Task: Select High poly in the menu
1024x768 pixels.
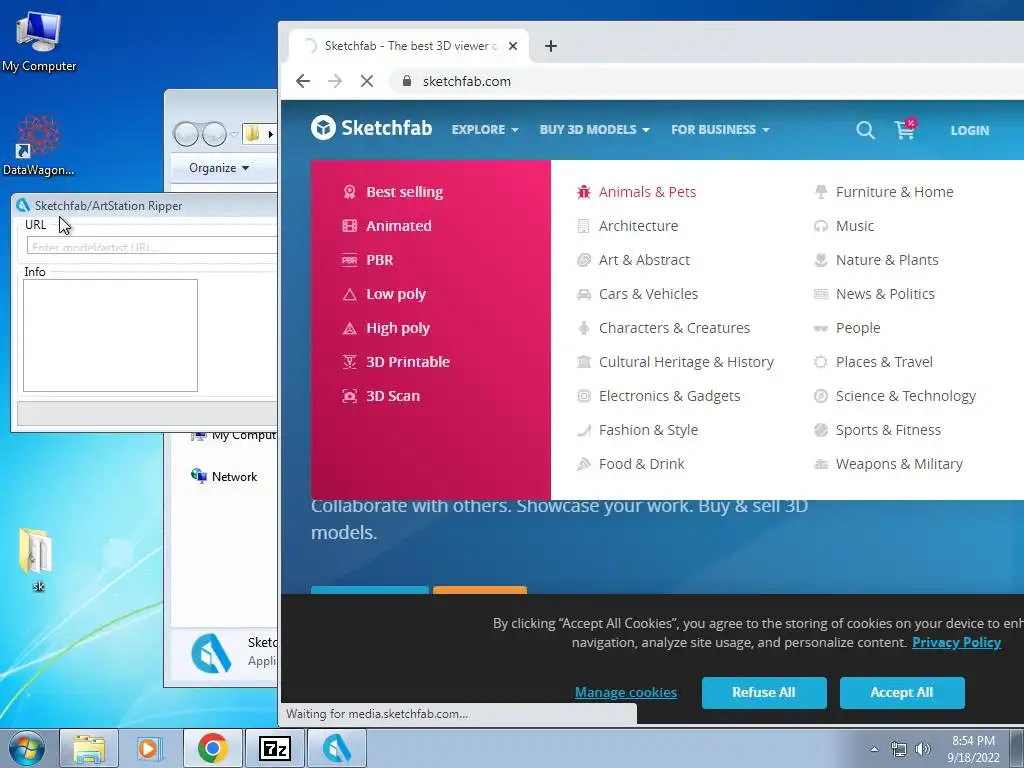Action: 387,328
